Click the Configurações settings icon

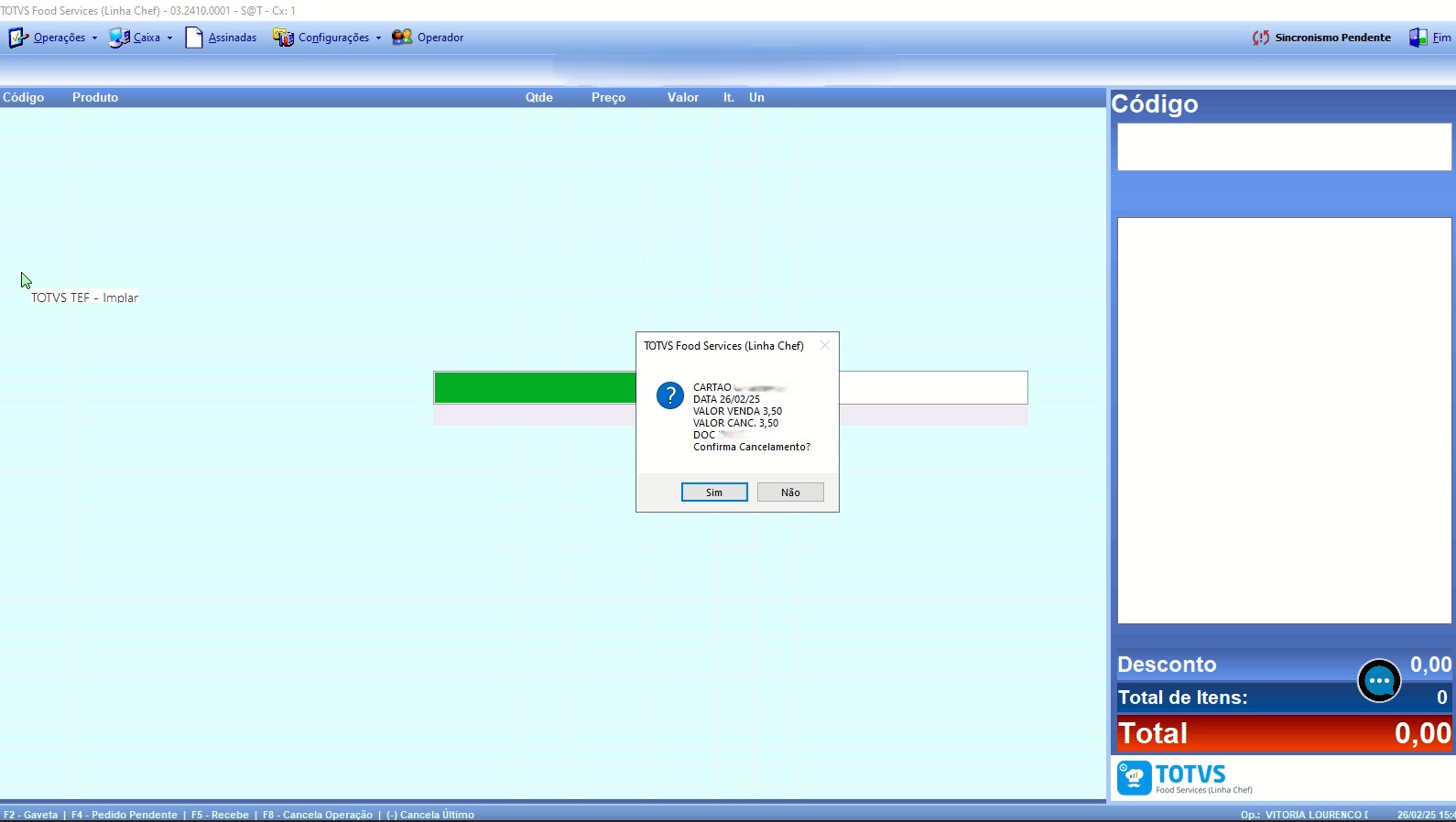[283, 38]
